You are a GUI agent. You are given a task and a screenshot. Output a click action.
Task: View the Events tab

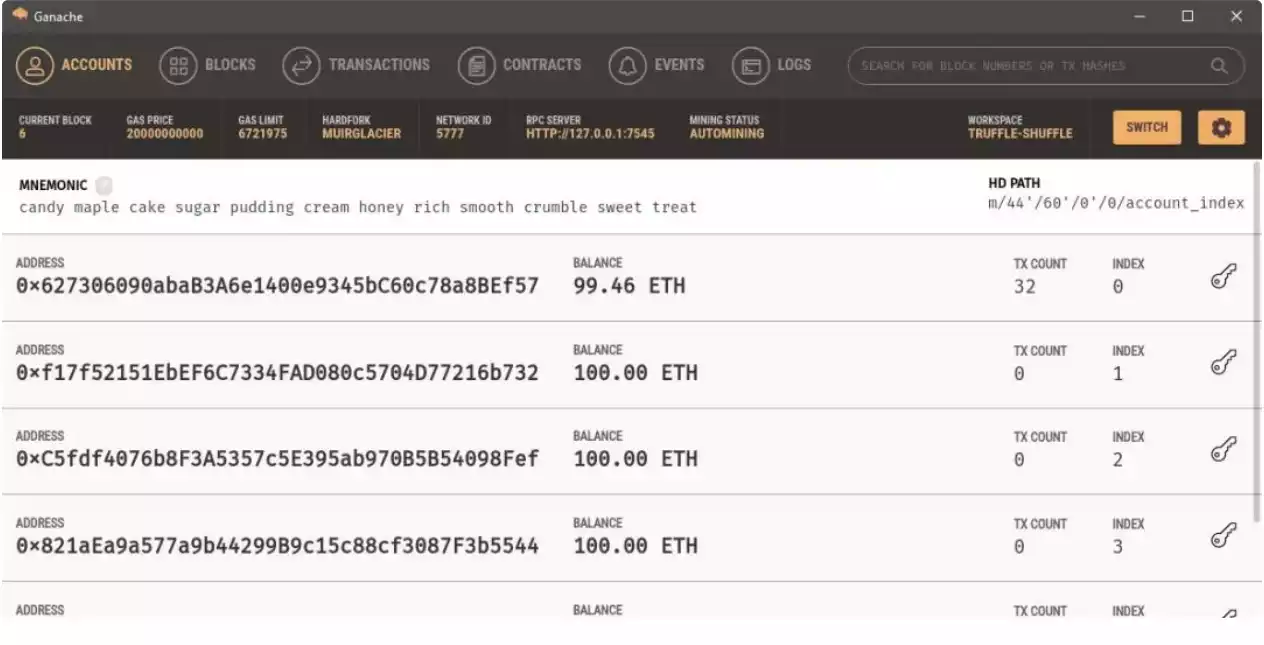tap(657, 66)
